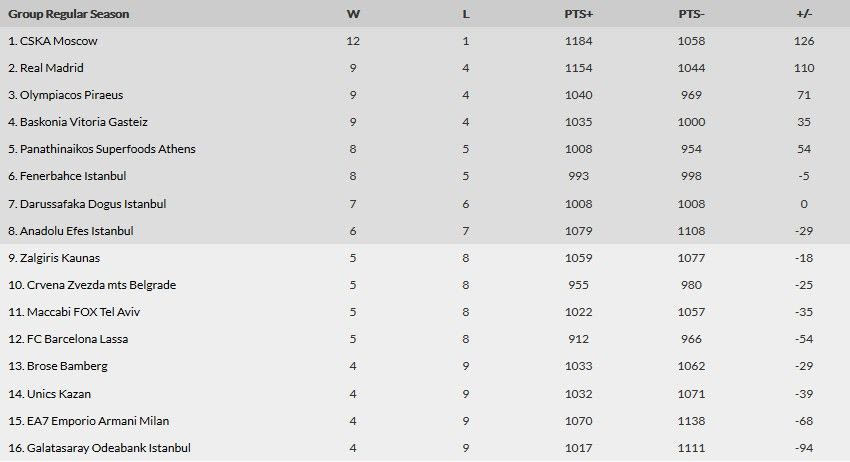850x462 pixels.
Task: Open Maccabi FOX Tel Aviv entry
Action: pyautogui.click(x=78, y=312)
